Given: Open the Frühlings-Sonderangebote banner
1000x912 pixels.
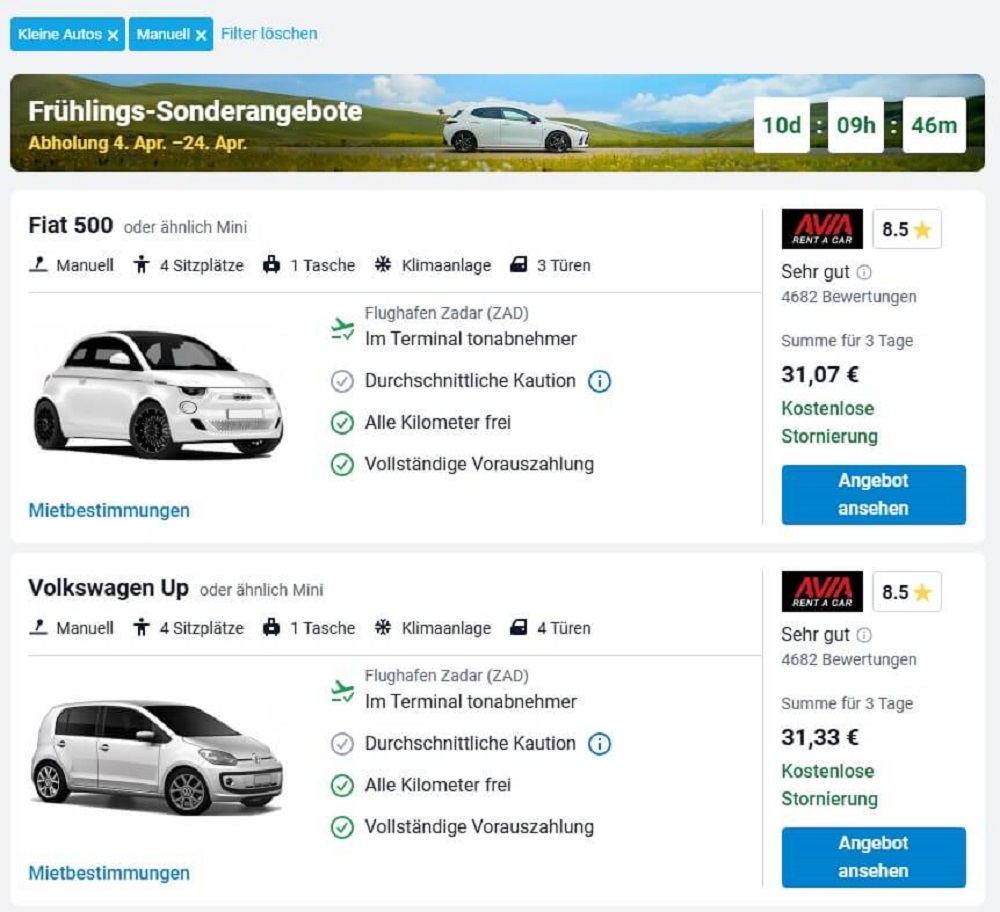Looking at the screenshot, I should [x=497, y=123].
